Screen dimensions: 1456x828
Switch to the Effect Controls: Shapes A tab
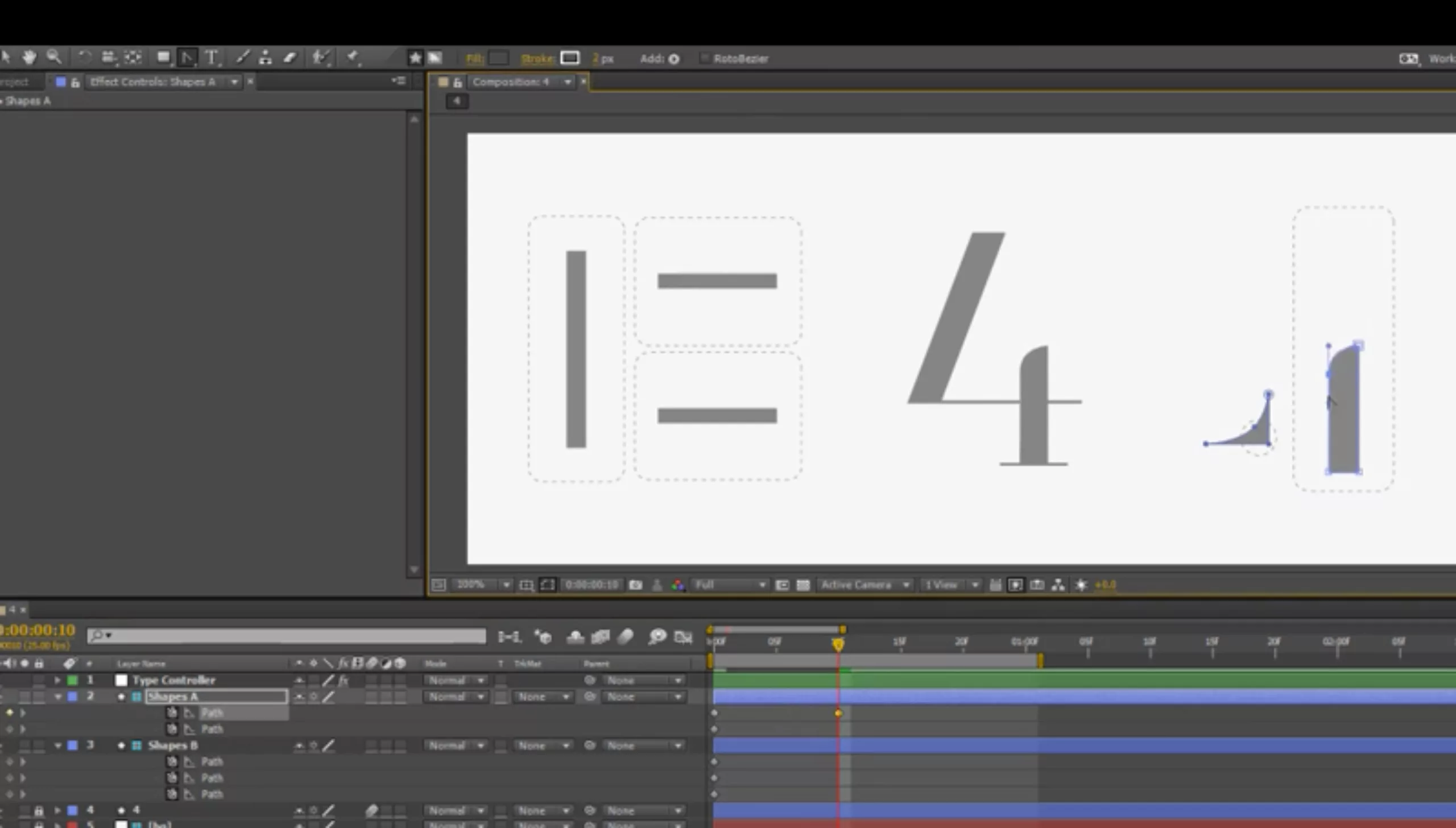tap(152, 82)
